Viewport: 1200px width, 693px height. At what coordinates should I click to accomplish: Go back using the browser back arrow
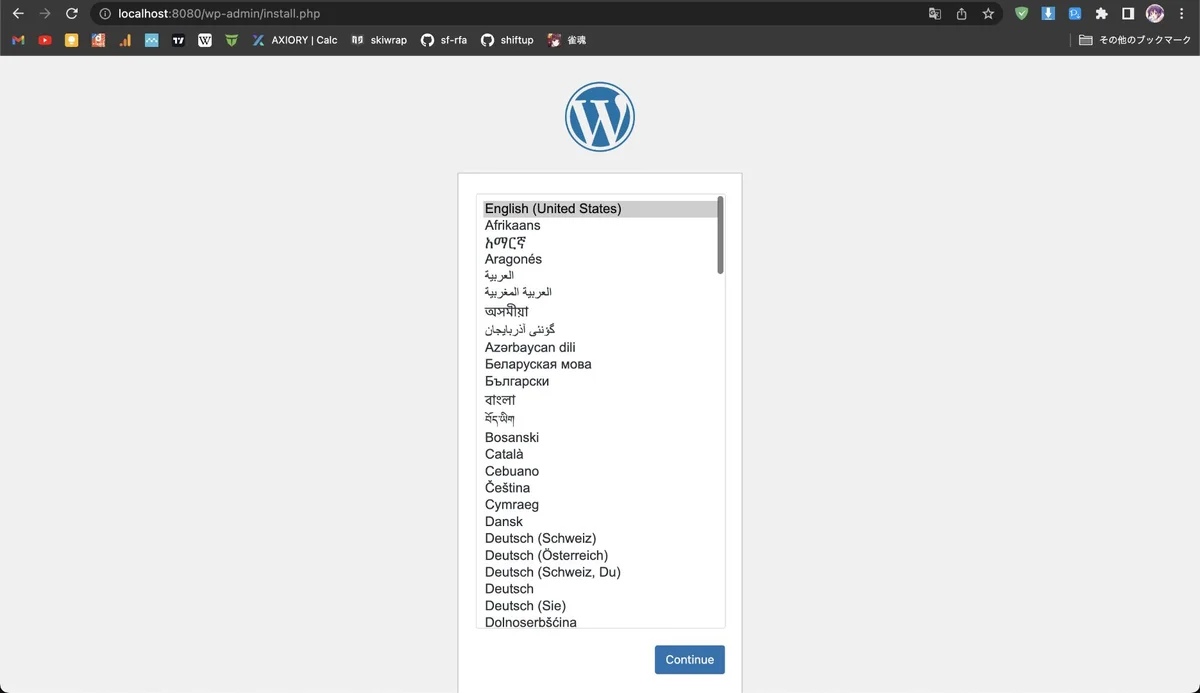(18, 14)
